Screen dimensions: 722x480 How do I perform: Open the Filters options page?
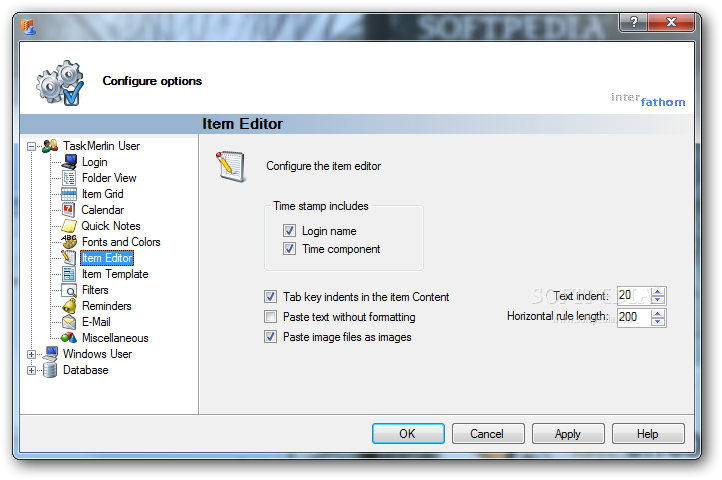pyautogui.click(x=95, y=290)
